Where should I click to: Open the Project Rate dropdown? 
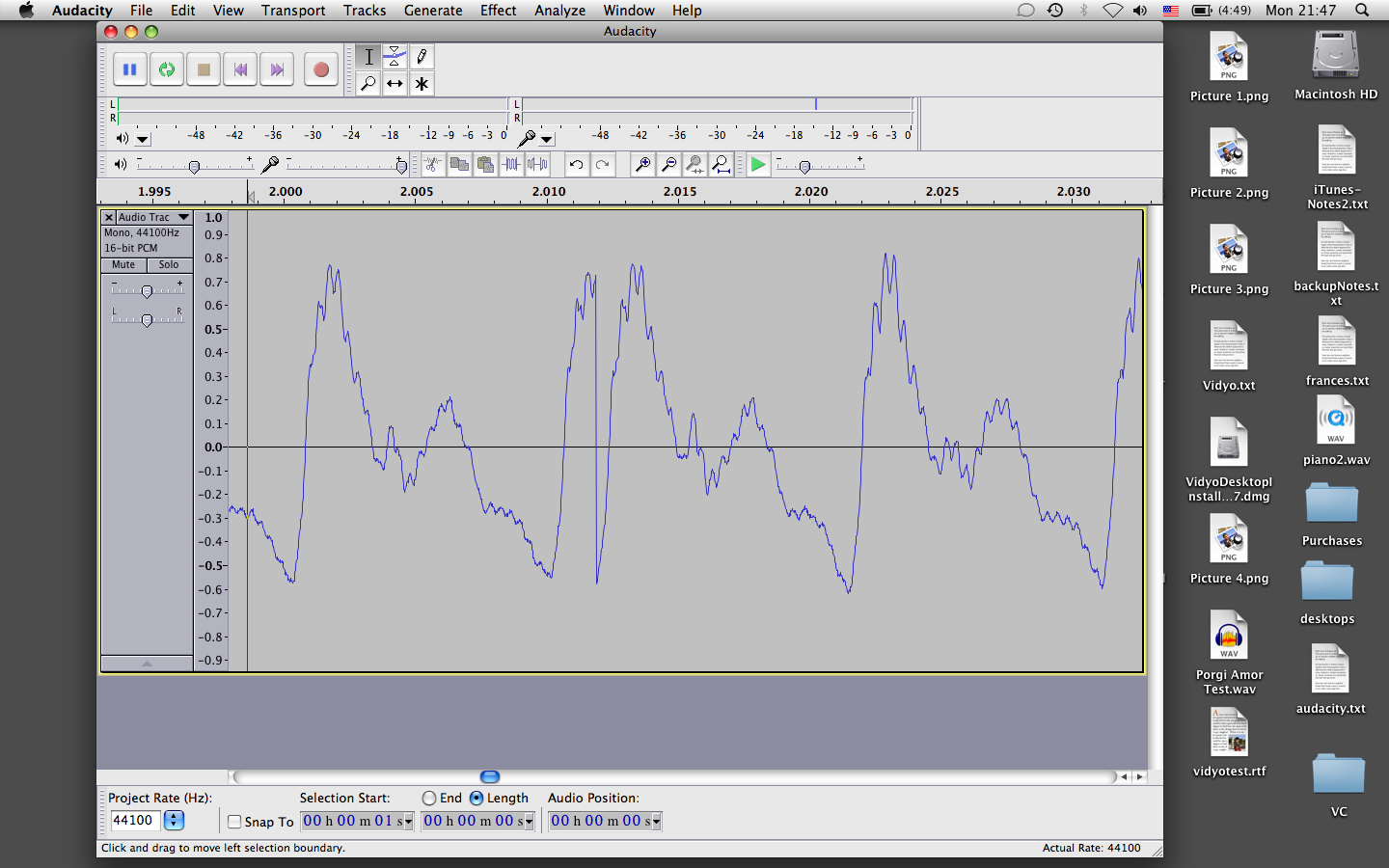click(x=174, y=821)
